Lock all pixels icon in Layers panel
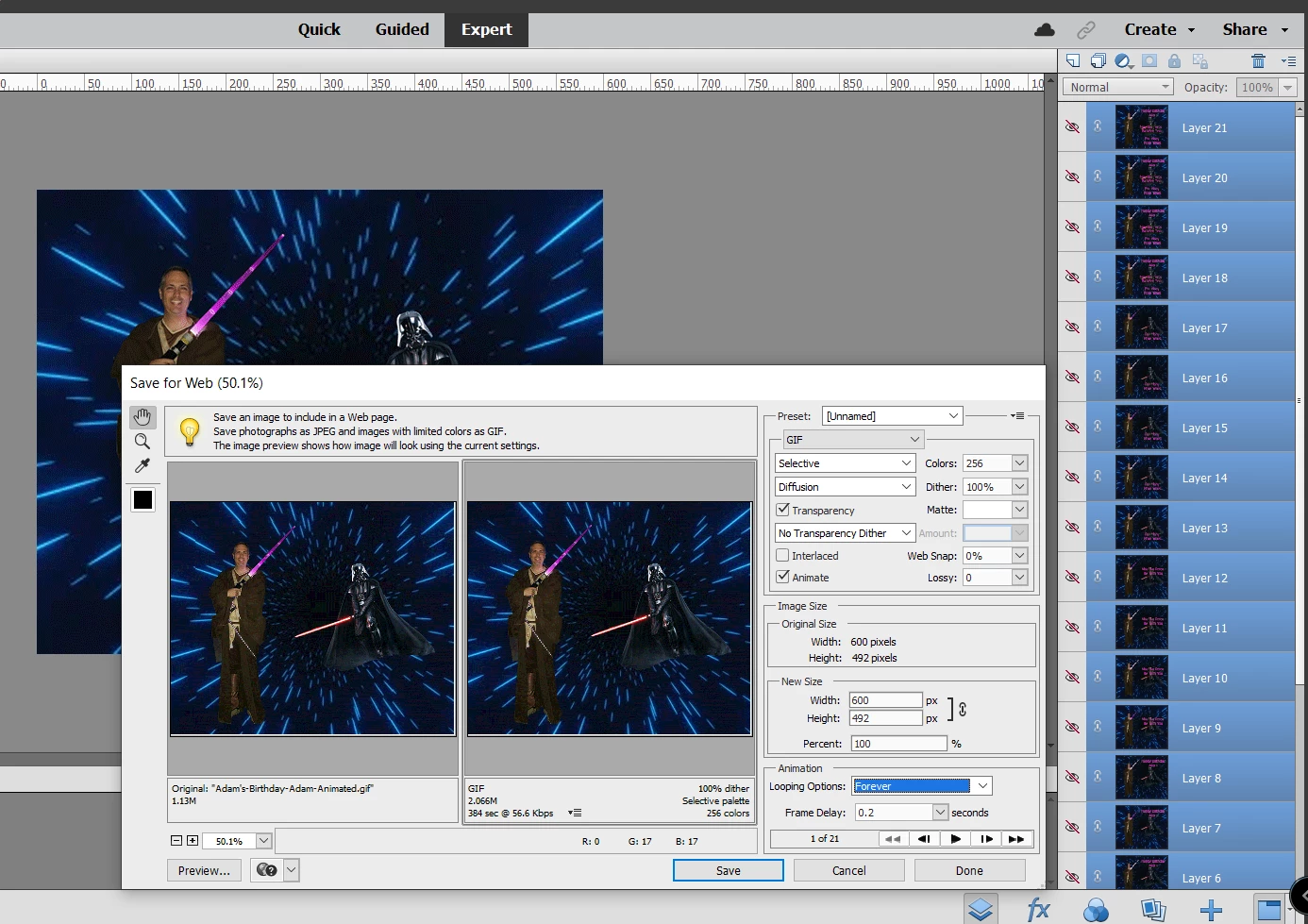 tap(1174, 60)
